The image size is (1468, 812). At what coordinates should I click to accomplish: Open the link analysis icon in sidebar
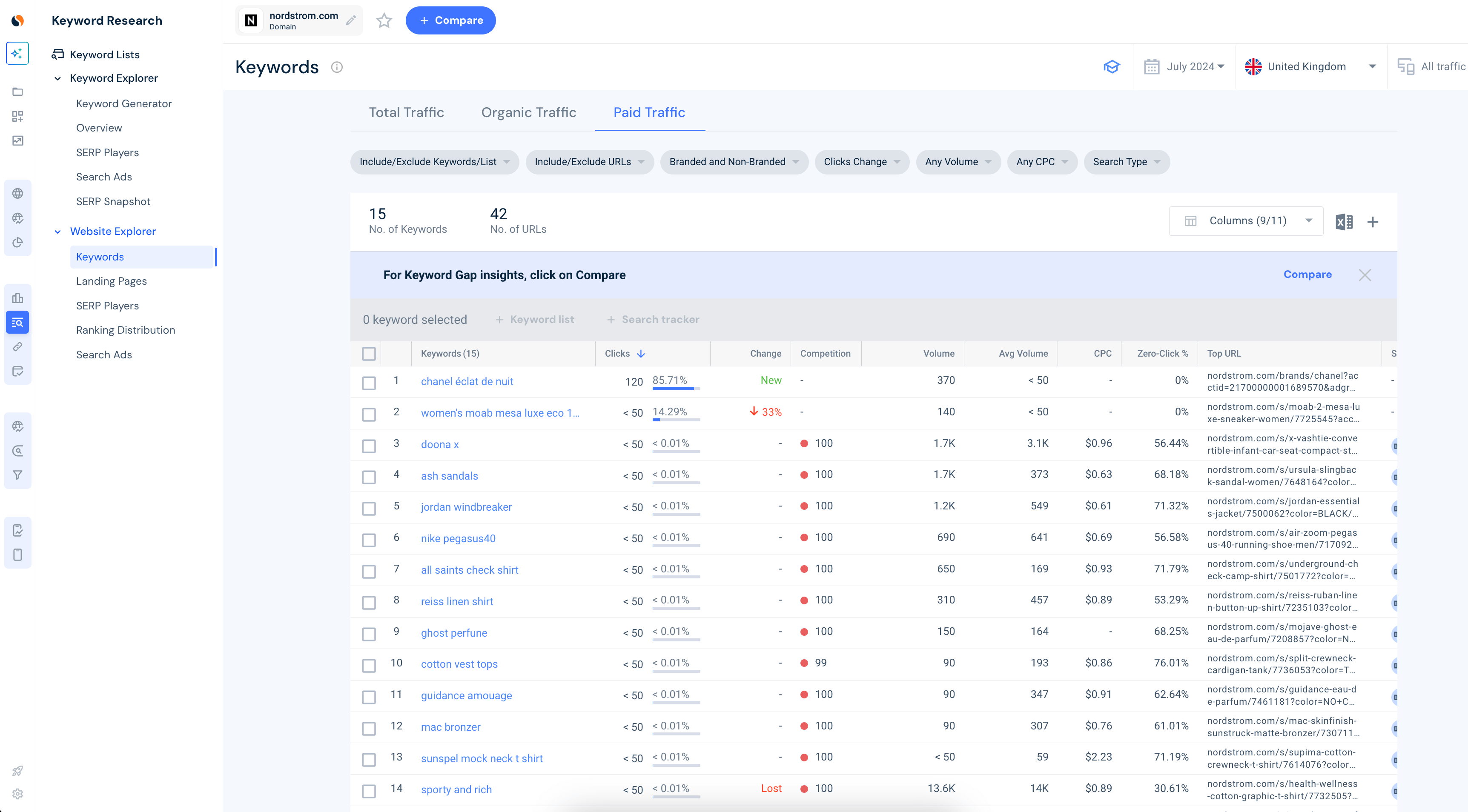tap(17, 346)
